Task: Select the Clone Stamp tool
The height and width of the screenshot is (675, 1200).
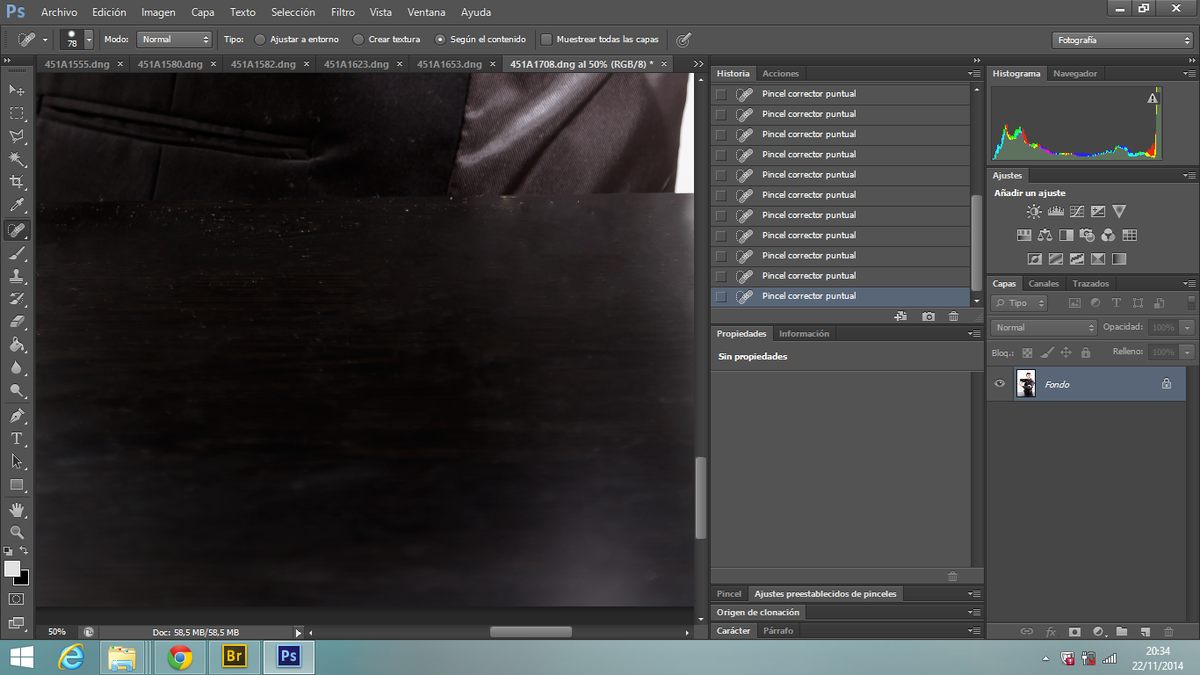Action: click(17, 276)
